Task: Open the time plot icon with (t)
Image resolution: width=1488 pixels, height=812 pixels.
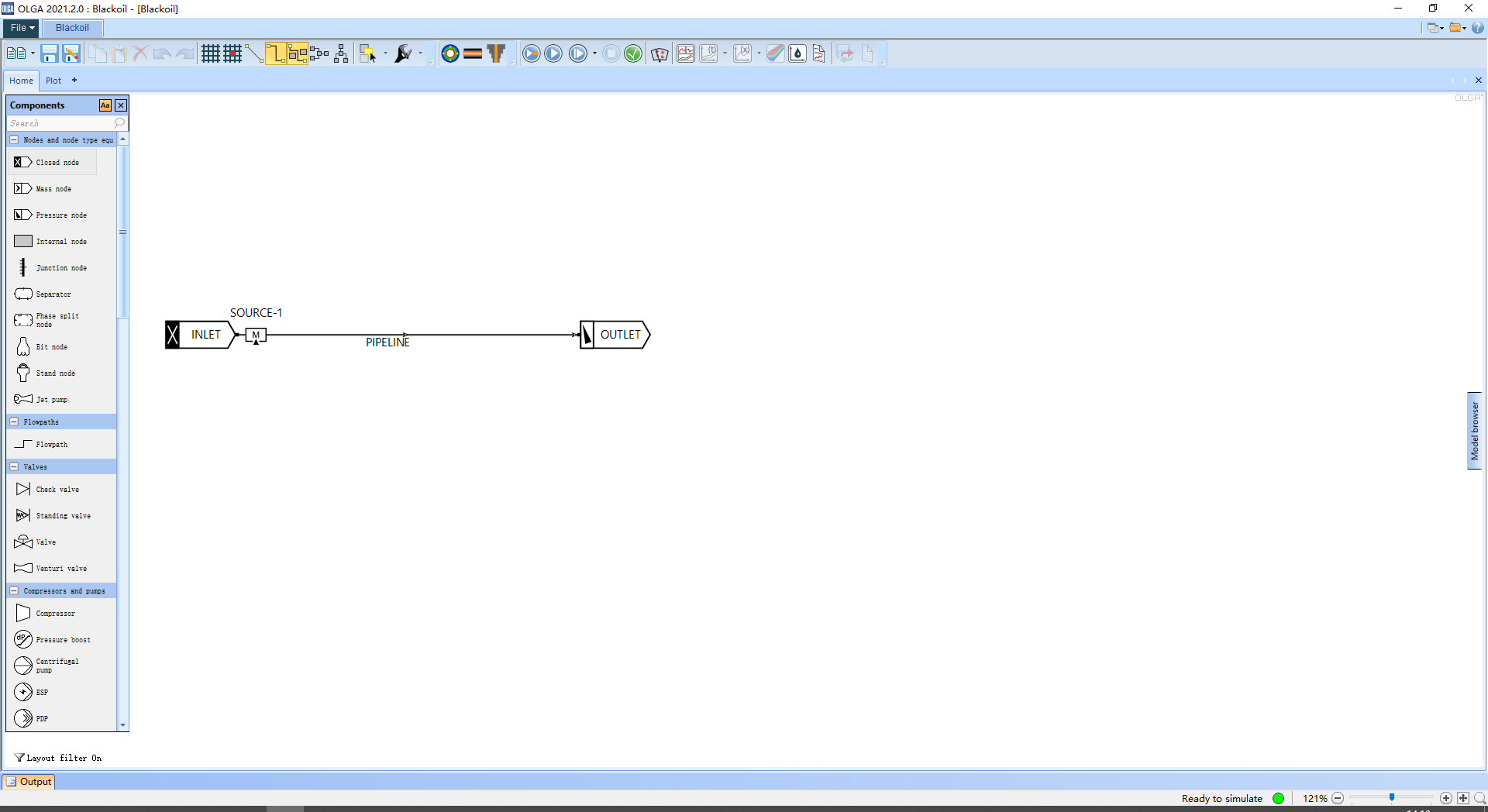Action: coord(708,53)
